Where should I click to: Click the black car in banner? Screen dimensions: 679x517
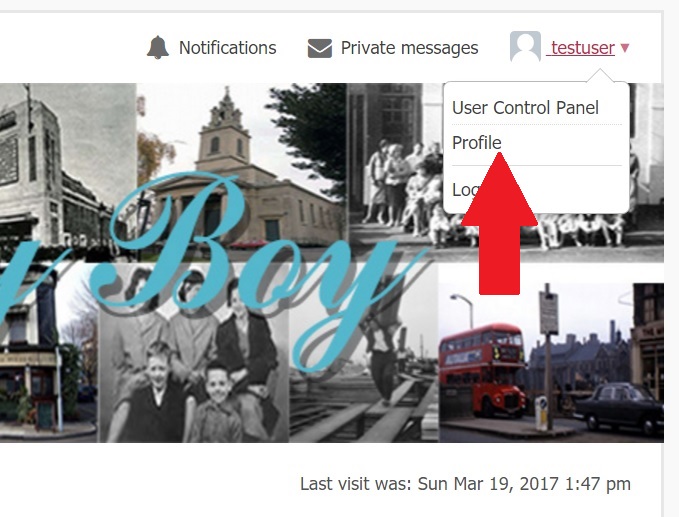tap(619, 407)
